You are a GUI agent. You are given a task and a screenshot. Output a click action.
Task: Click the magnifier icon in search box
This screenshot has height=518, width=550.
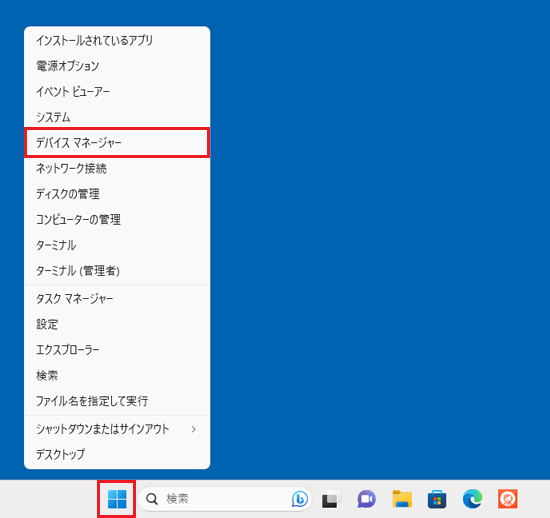tap(152, 499)
